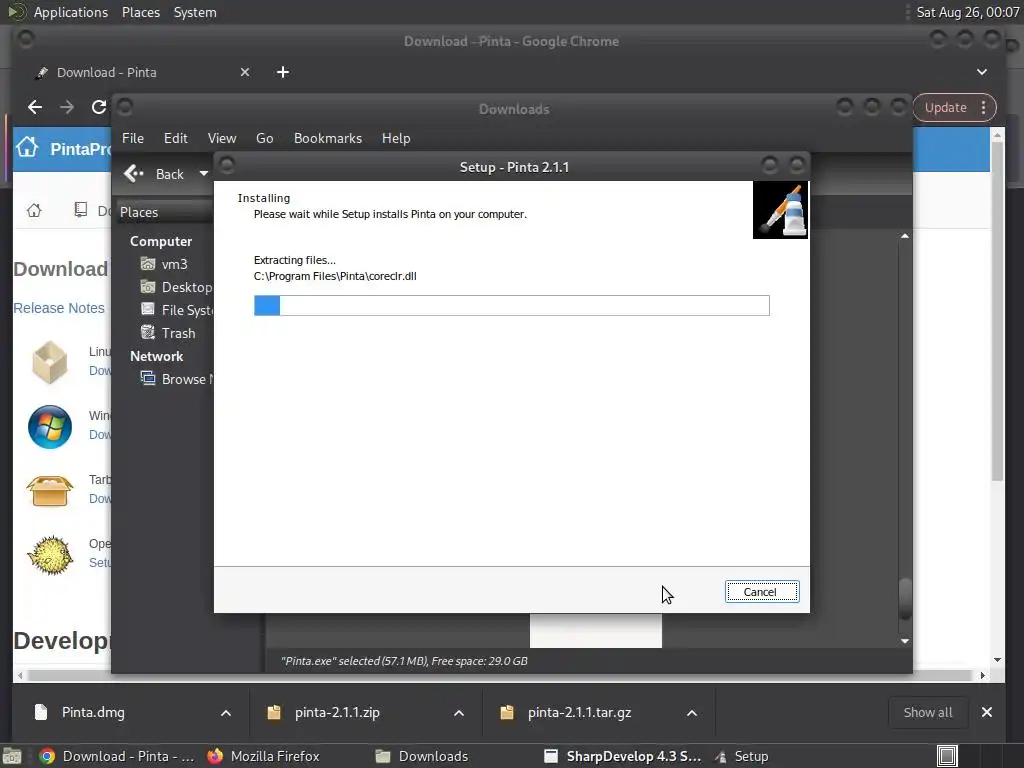Click Show all downloads
Screen dimensions: 1024x768
tap(927, 712)
